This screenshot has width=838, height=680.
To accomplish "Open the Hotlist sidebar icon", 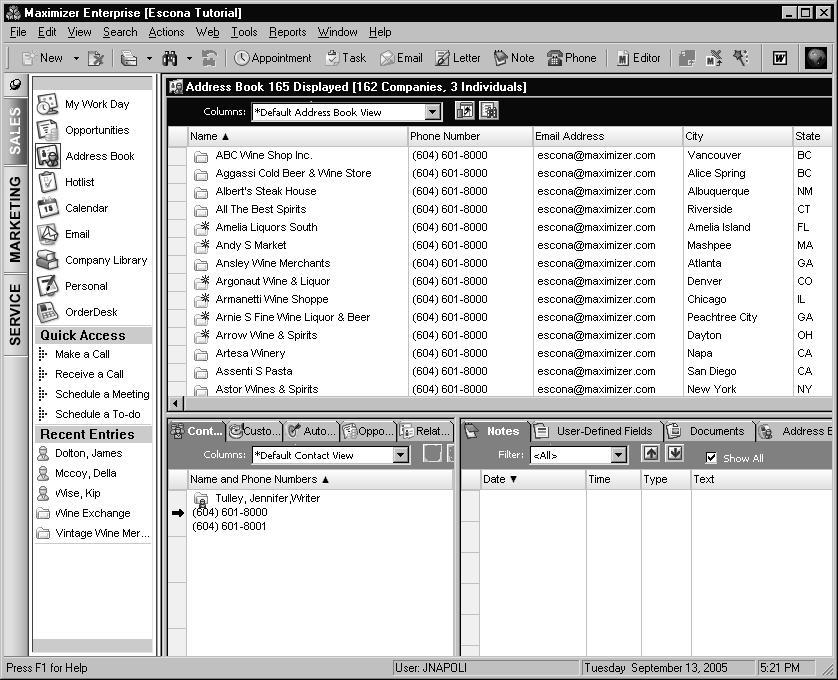I will tap(48, 182).
